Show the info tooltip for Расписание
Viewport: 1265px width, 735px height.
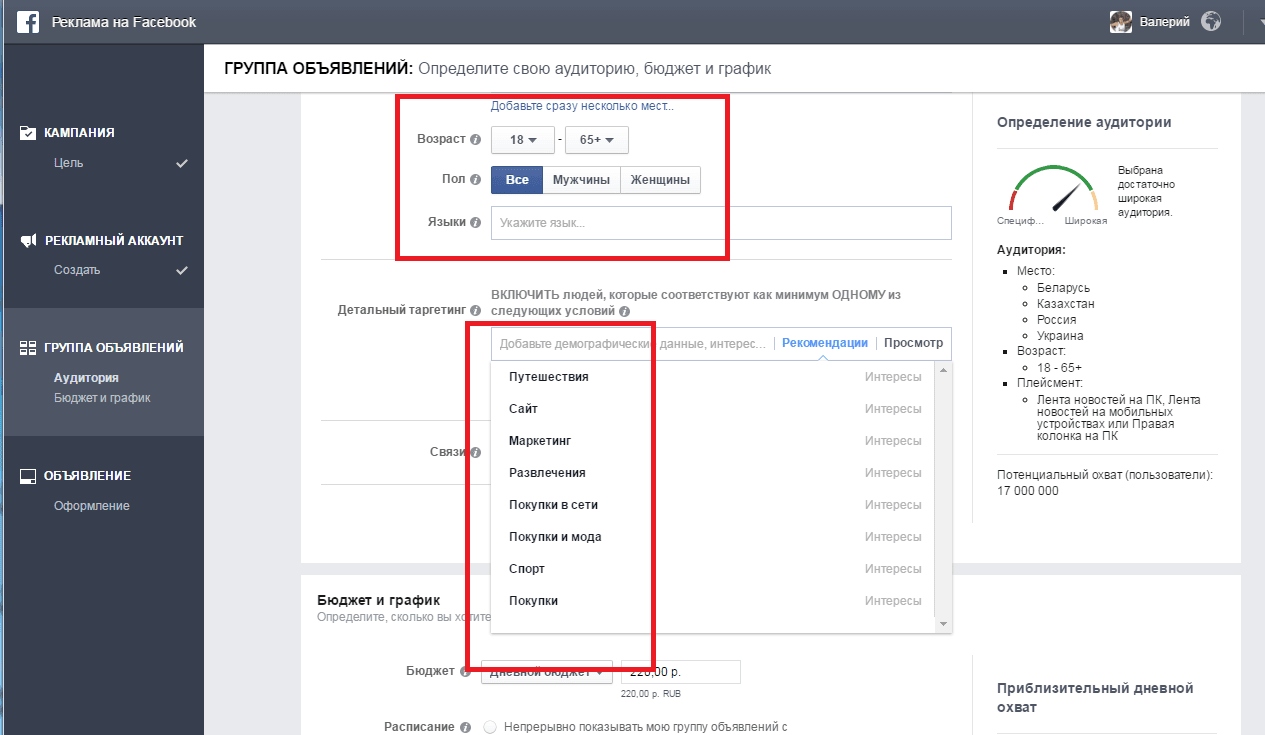click(x=465, y=727)
